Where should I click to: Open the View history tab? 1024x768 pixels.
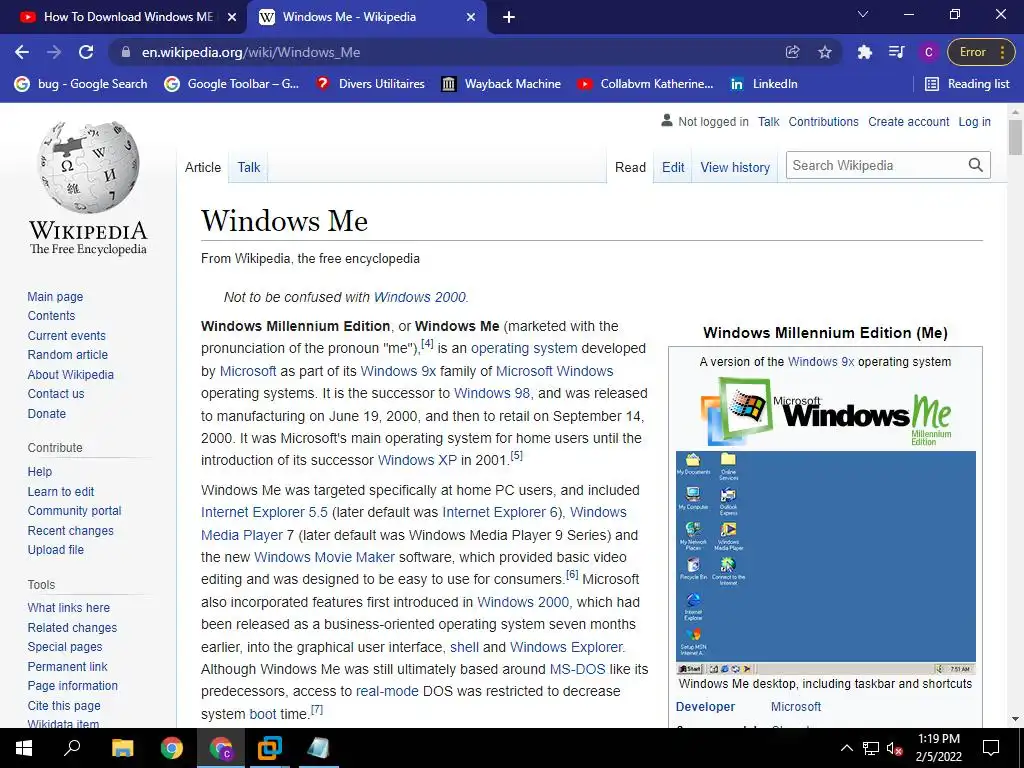[x=735, y=167]
